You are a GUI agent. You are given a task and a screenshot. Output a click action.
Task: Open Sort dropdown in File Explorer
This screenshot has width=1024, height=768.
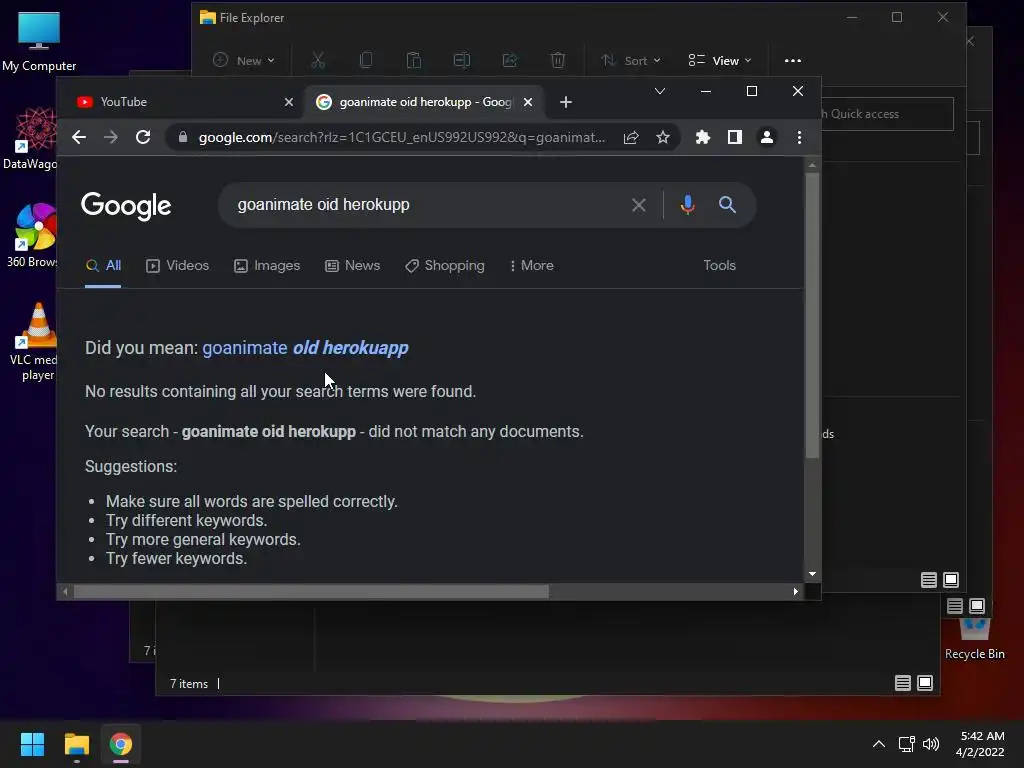630,60
